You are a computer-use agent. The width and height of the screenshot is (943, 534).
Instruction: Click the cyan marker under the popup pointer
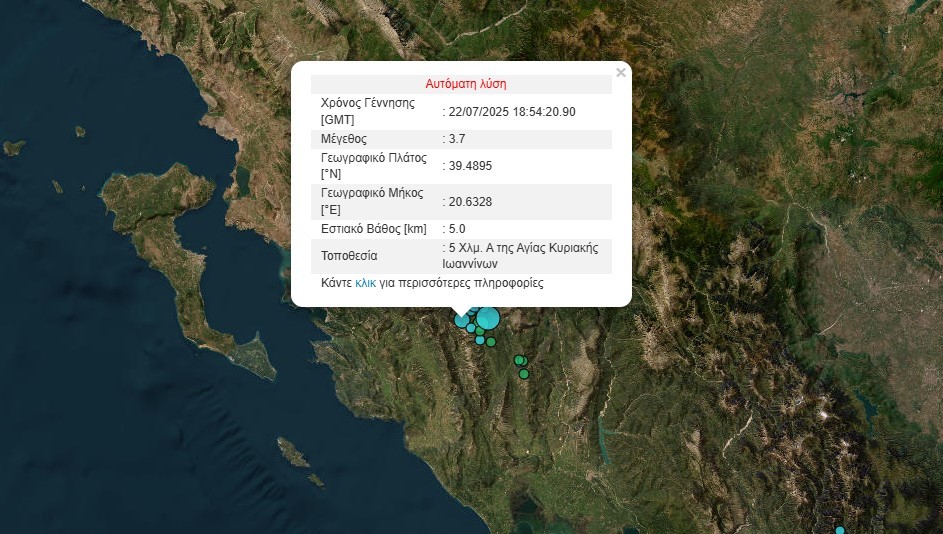[x=462, y=320]
